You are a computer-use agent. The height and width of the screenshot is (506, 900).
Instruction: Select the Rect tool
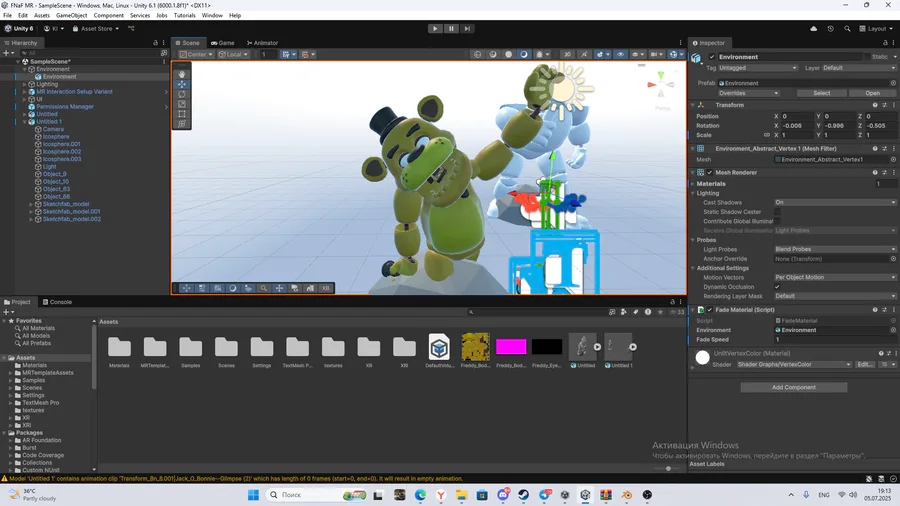click(182, 114)
